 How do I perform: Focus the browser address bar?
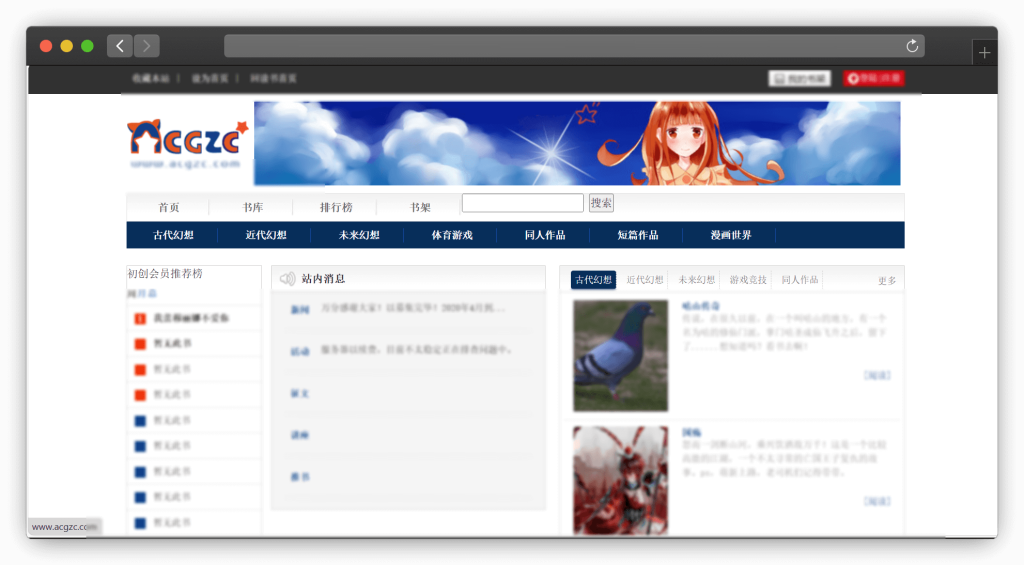click(573, 46)
